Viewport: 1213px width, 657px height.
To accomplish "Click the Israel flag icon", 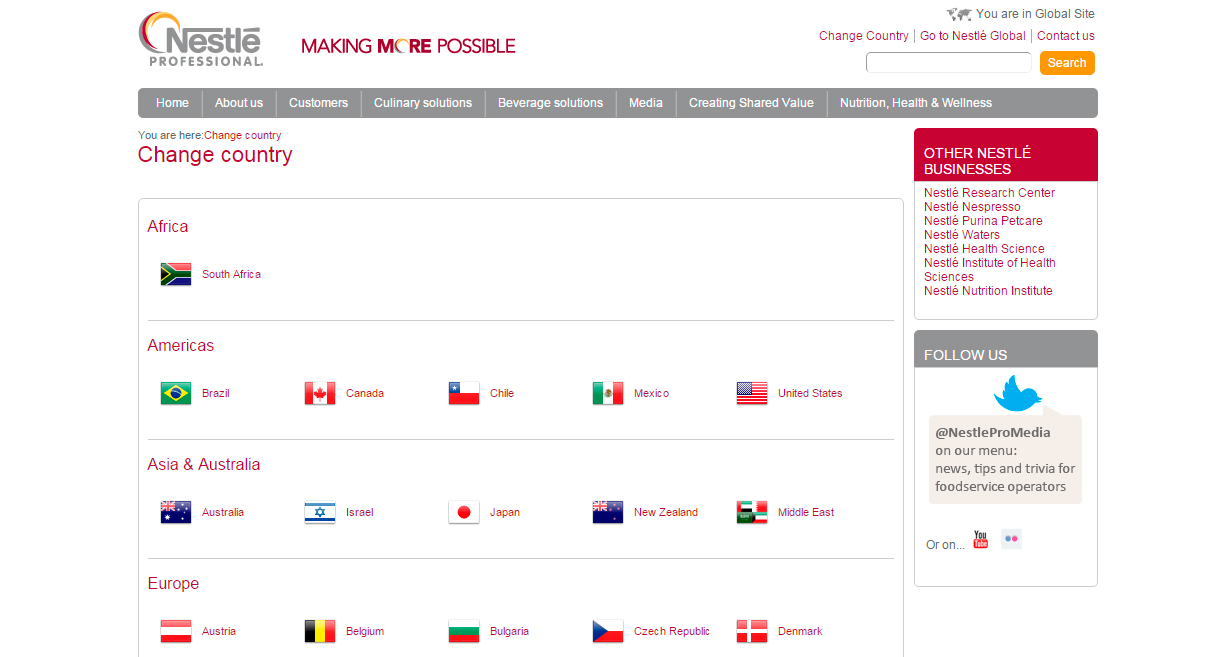I will click(x=320, y=512).
